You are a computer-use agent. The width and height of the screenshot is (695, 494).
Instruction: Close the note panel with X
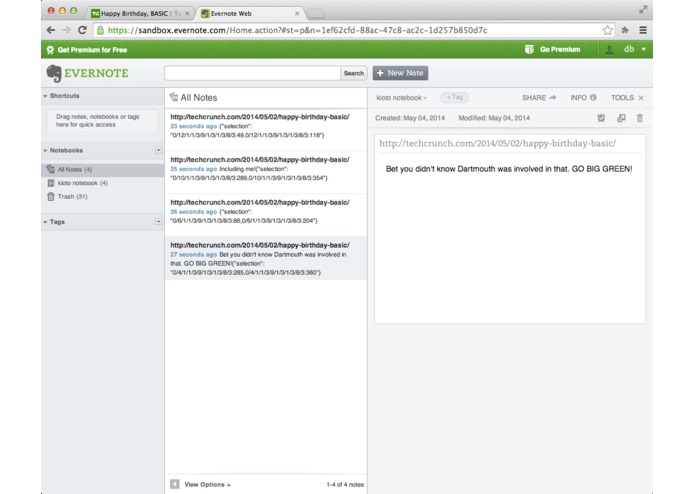(x=641, y=98)
